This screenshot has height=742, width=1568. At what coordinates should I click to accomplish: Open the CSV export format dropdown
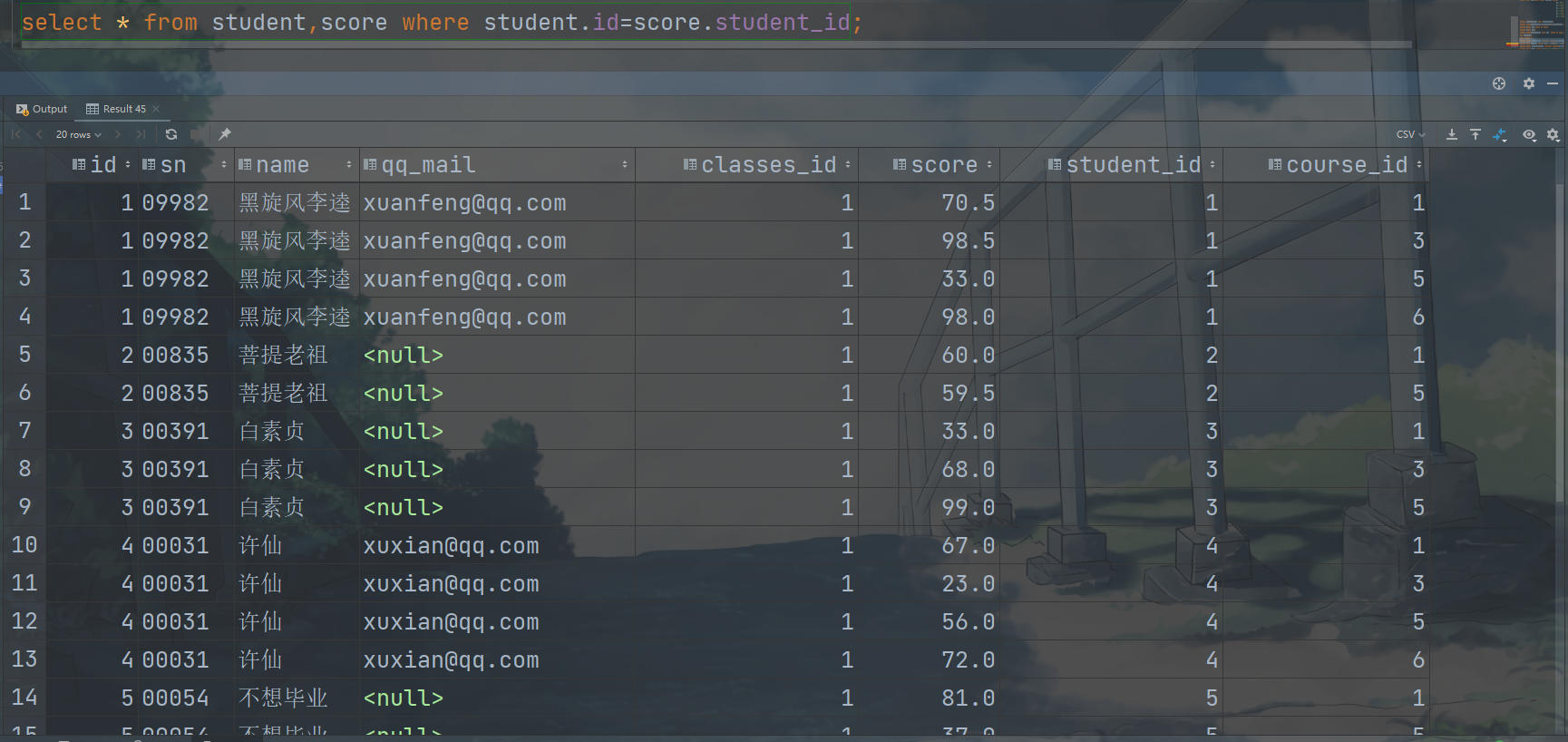(1410, 134)
